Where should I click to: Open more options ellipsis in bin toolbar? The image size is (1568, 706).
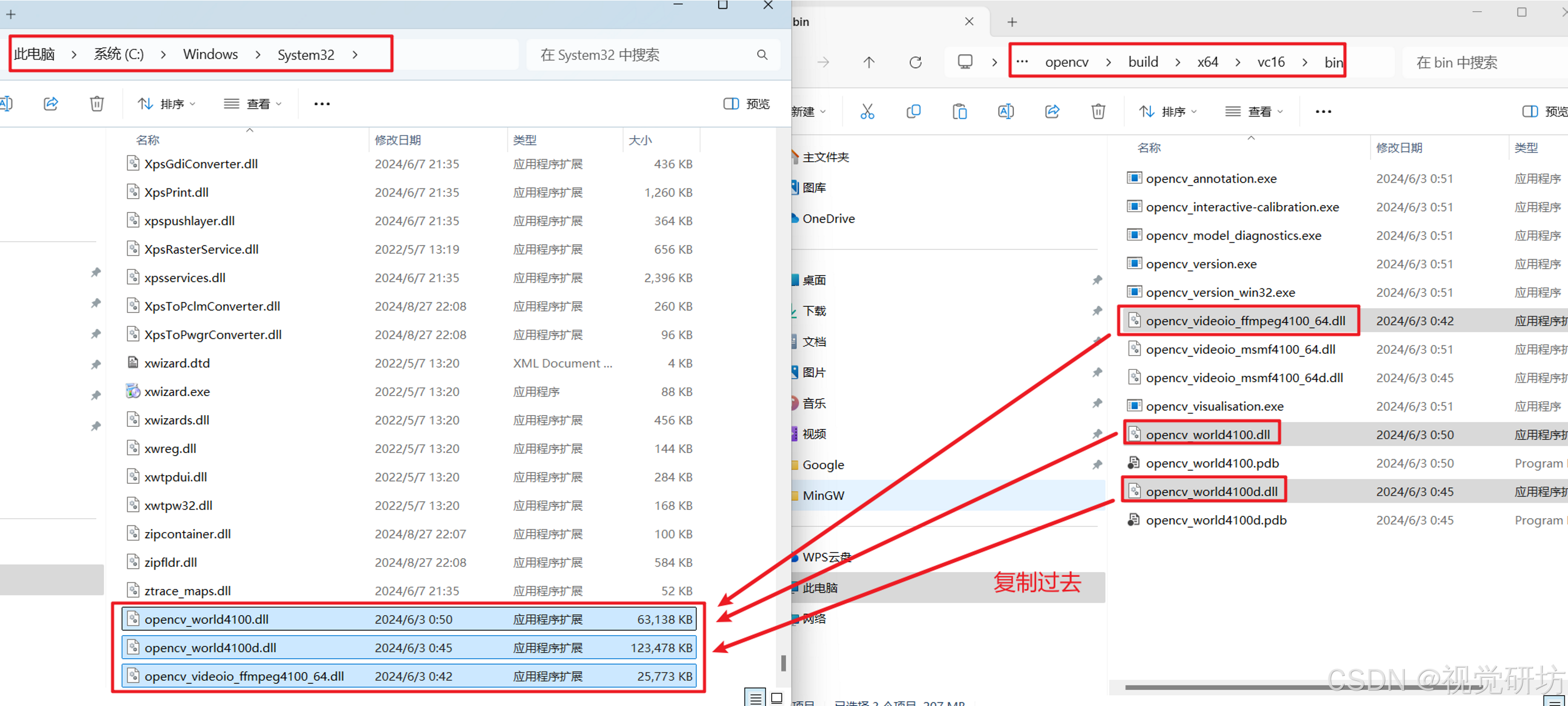[x=1323, y=111]
